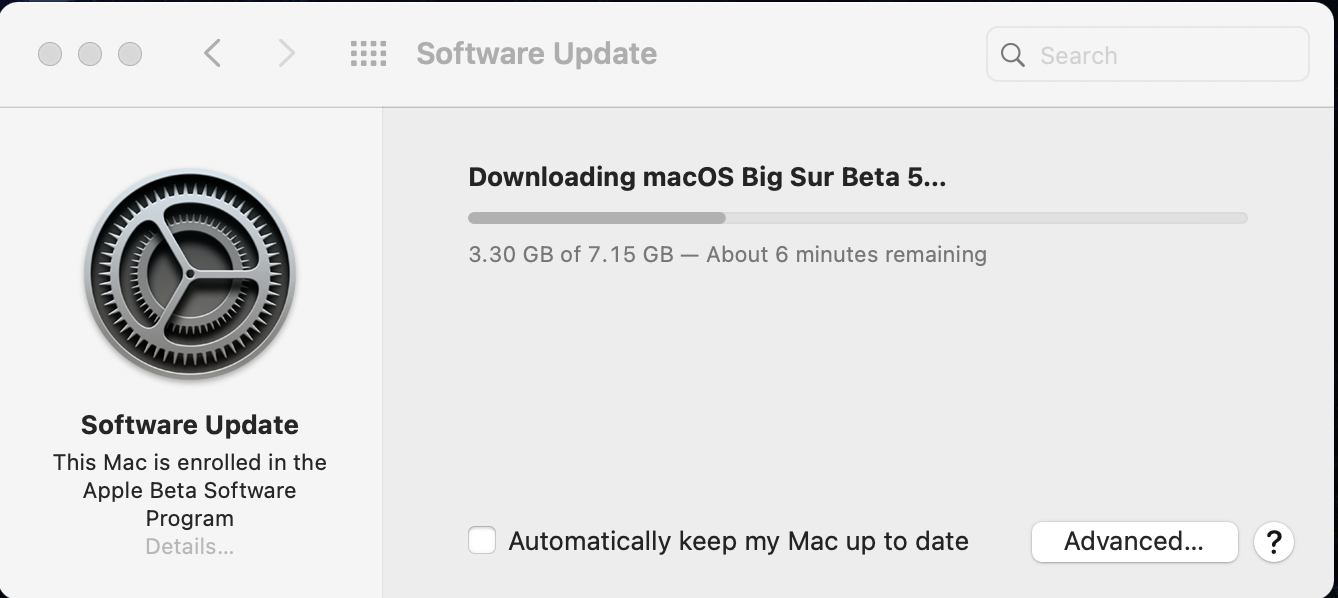Click the "Downloading macOS Big Sur Beta 5" heading
This screenshot has height=598, width=1338.
point(706,177)
